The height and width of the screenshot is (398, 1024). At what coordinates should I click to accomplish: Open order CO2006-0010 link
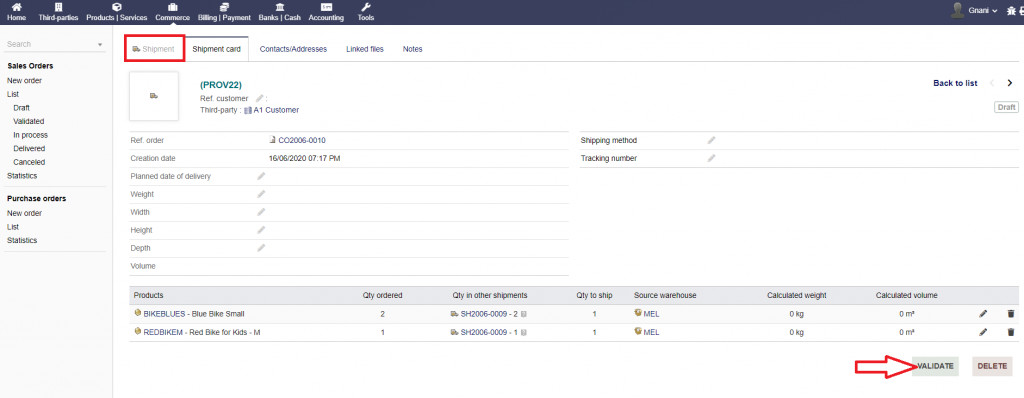(x=302, y=141)
